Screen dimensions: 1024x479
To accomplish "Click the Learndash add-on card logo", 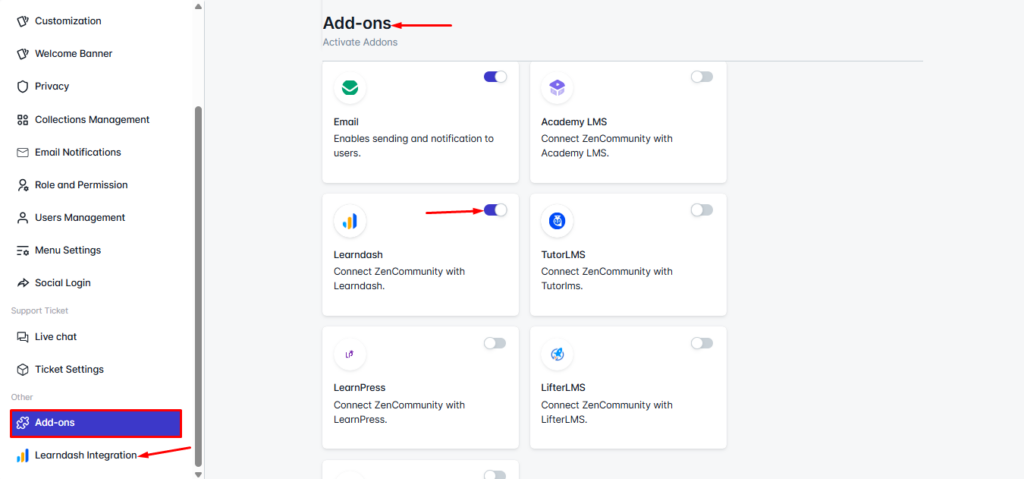I will [x=350, y=221].
